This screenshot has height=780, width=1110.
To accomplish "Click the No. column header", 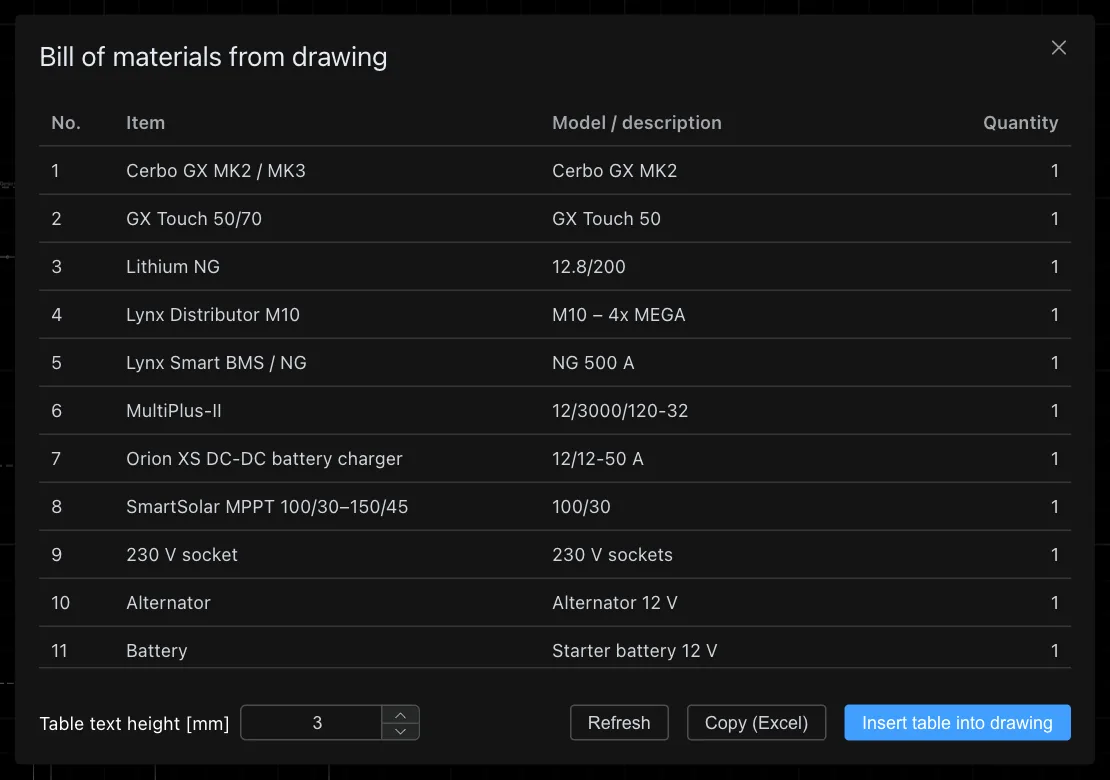I will [66, 122].
